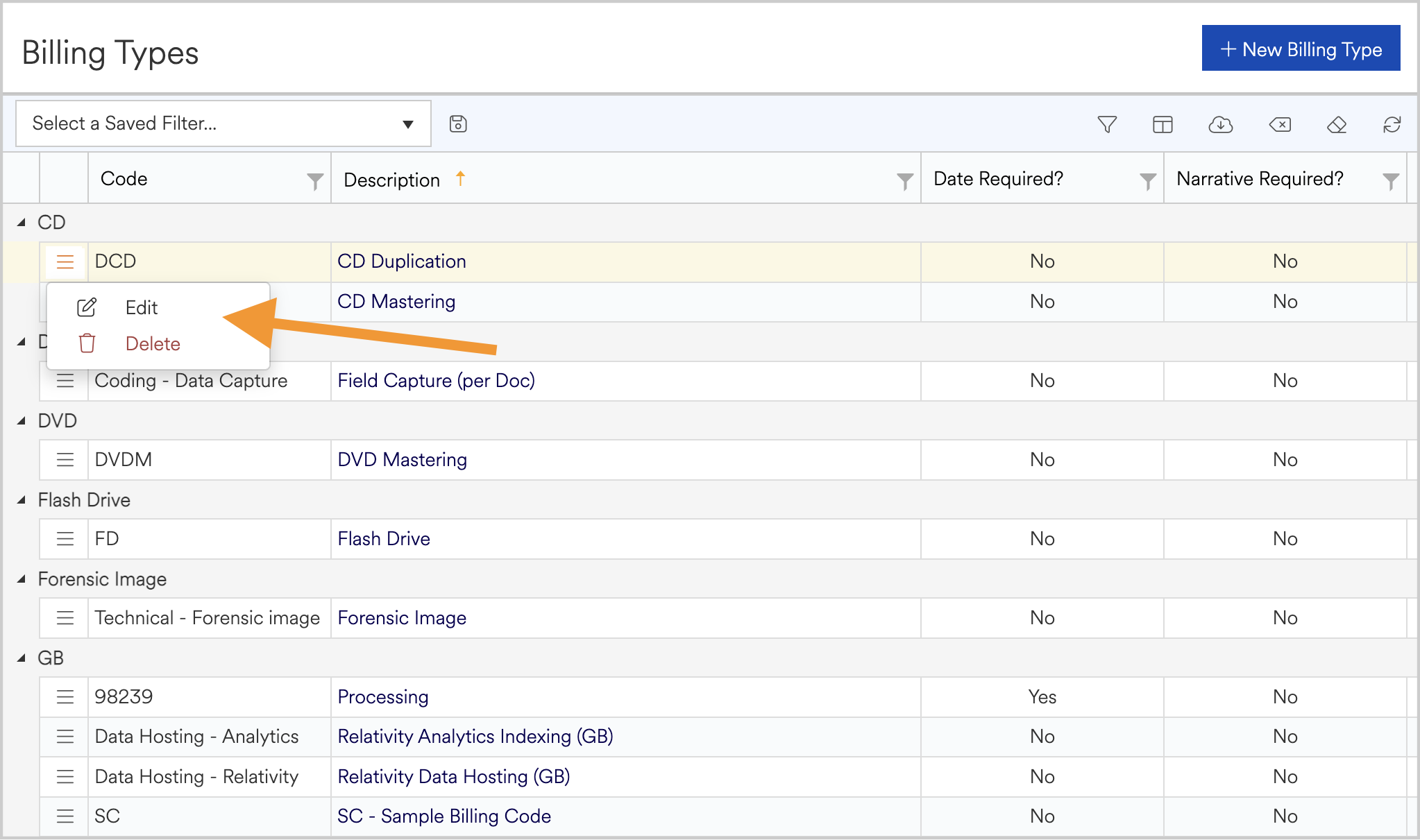Click the New Billing Type button
This screenshot has height=840, width=1420.
click(1301, 49)
